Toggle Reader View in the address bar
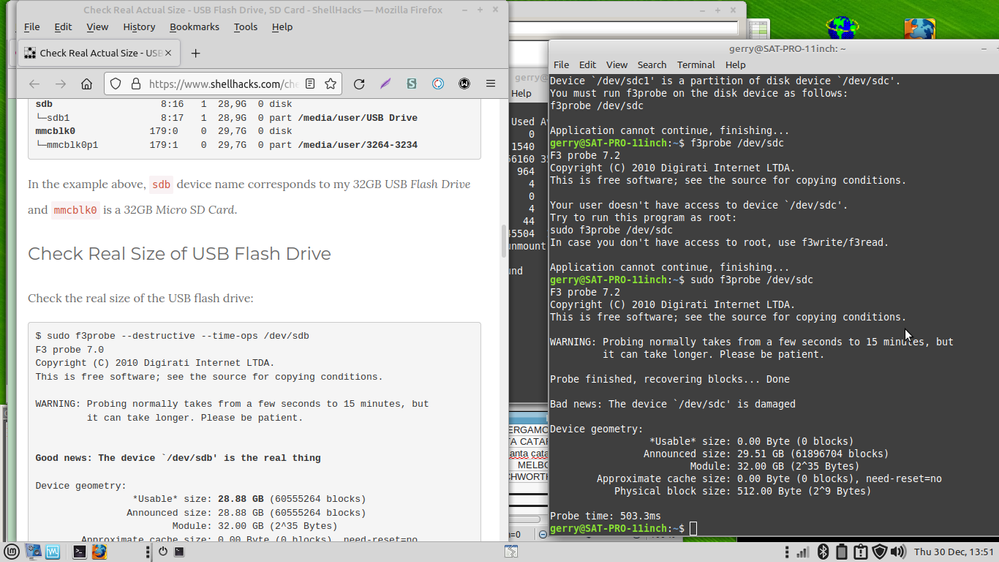 310,84
